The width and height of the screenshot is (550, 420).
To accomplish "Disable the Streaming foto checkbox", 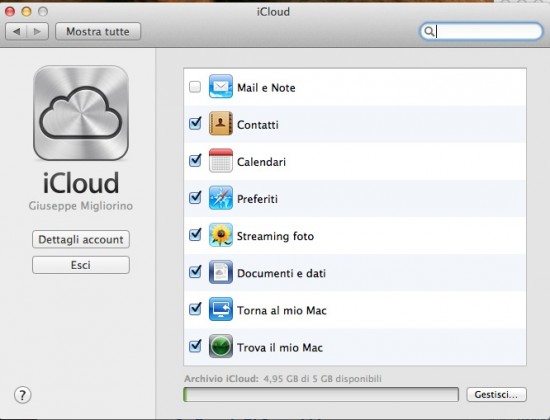I will (195, 235).
